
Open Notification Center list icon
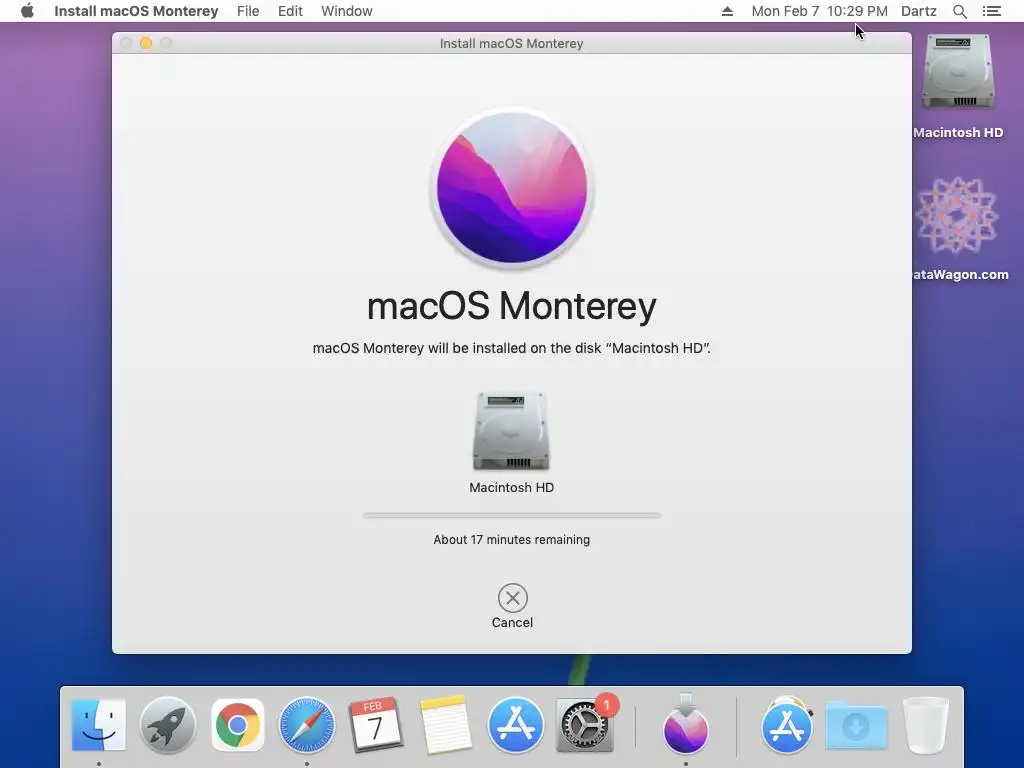[991, 11]
